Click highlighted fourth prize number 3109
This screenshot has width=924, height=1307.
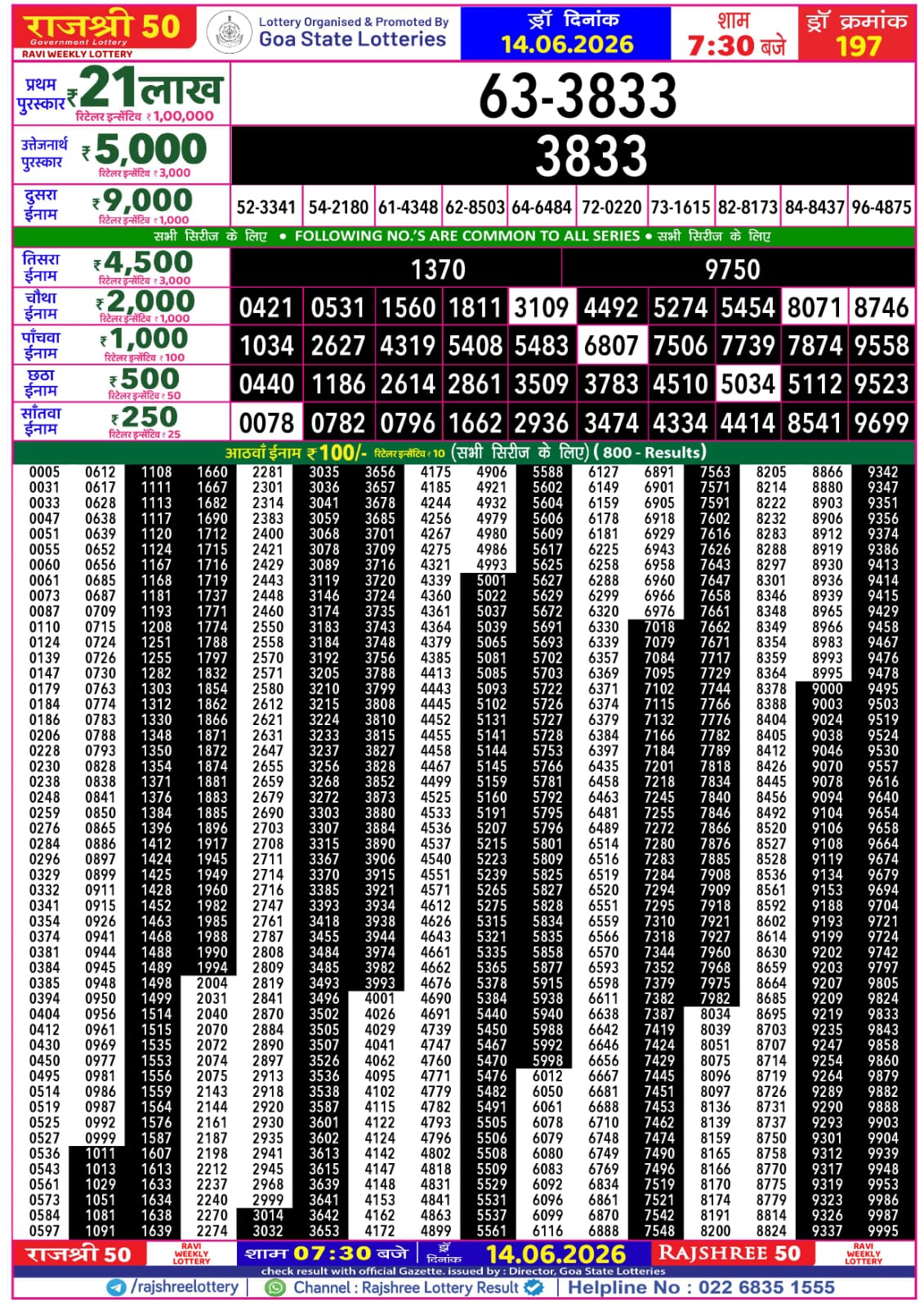(541, 307)
